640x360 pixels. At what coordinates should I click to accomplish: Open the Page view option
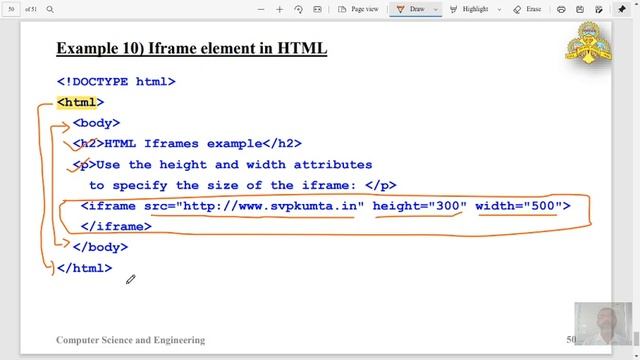click(x=358, y=9)
